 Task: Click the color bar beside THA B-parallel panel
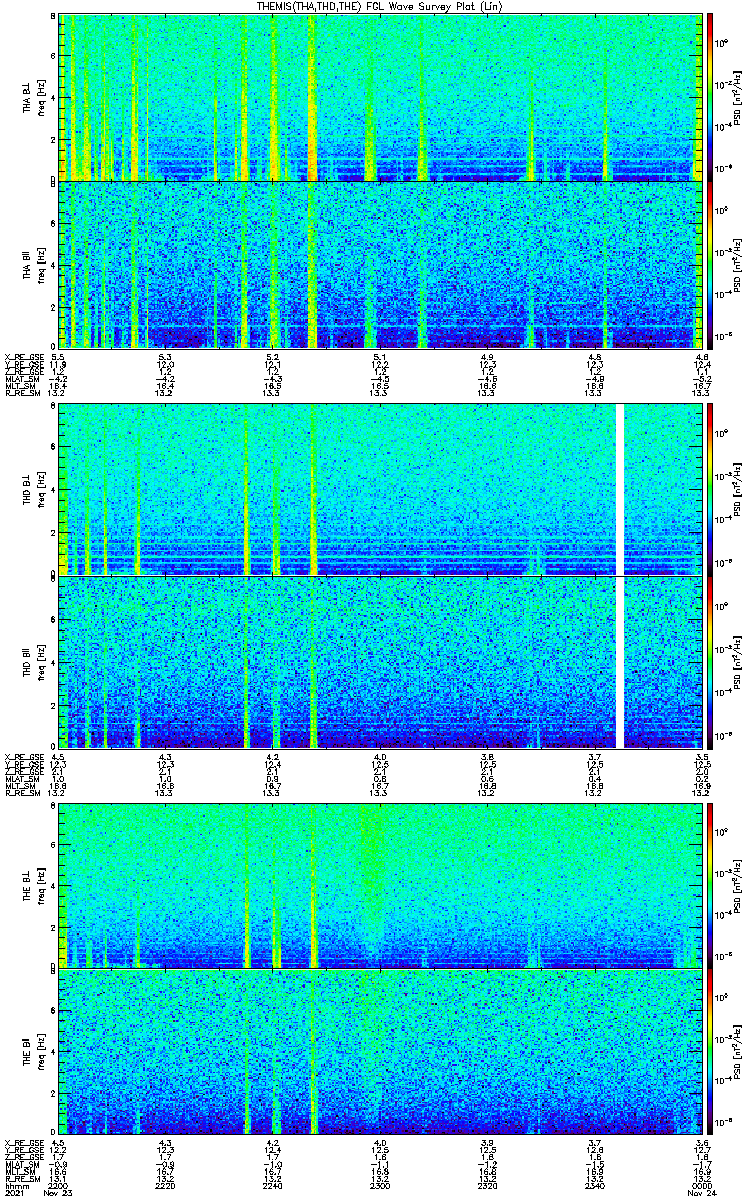click(x=711, y=265)
